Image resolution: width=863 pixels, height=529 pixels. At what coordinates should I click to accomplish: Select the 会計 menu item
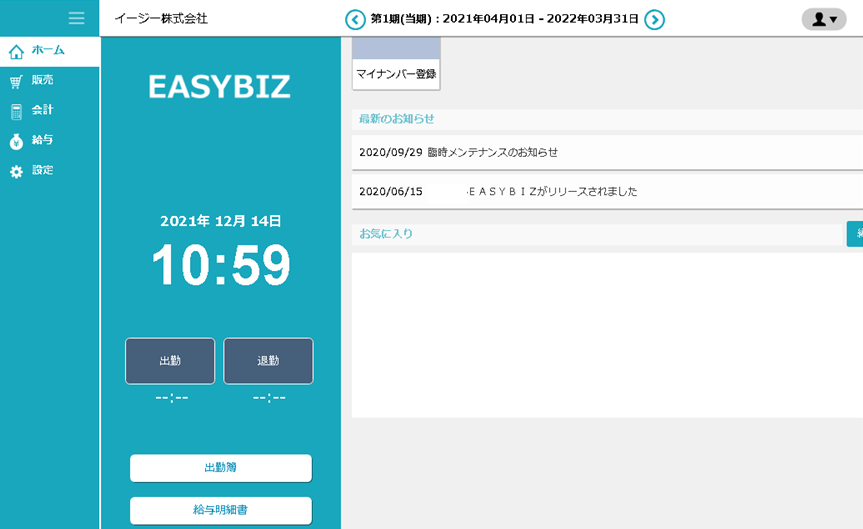click(x=43, y=110)
